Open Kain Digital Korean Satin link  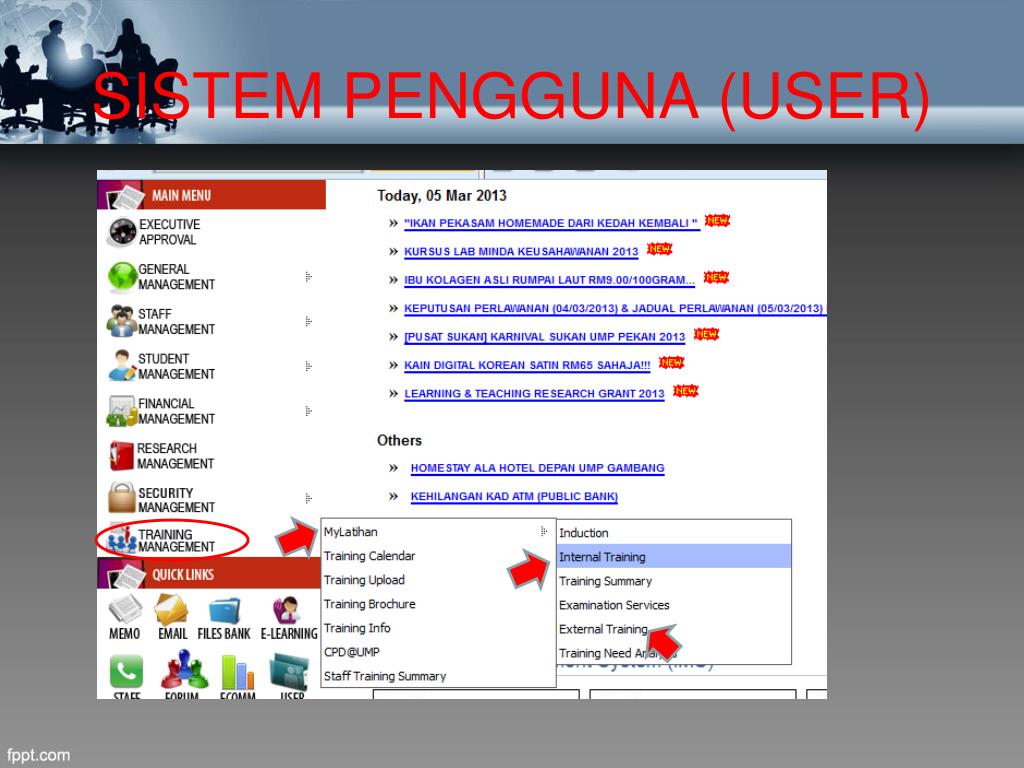[x=527, y=366]
